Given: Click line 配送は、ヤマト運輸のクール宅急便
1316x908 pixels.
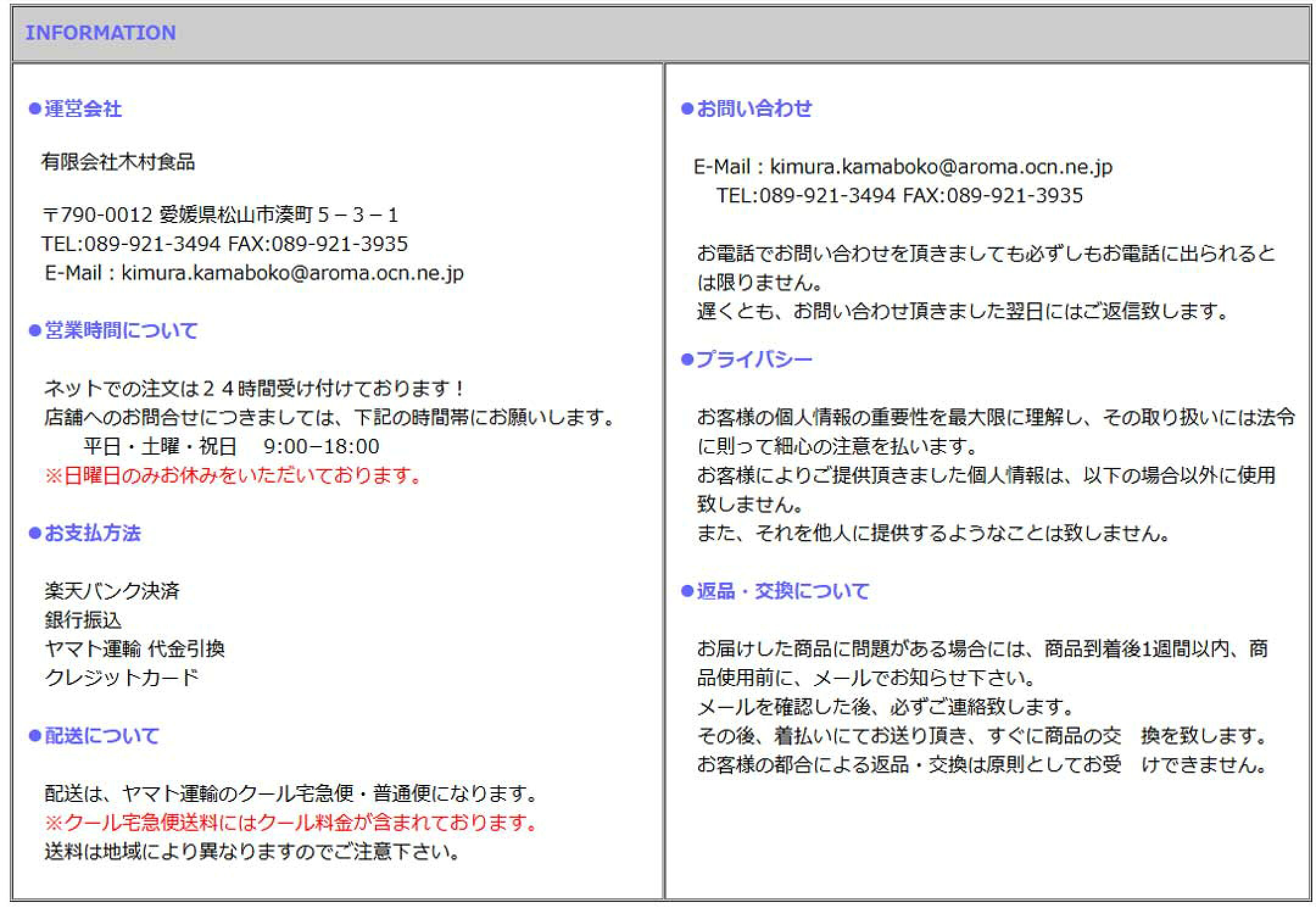Looking at the screenshot, I should click(x=292, y=793).
